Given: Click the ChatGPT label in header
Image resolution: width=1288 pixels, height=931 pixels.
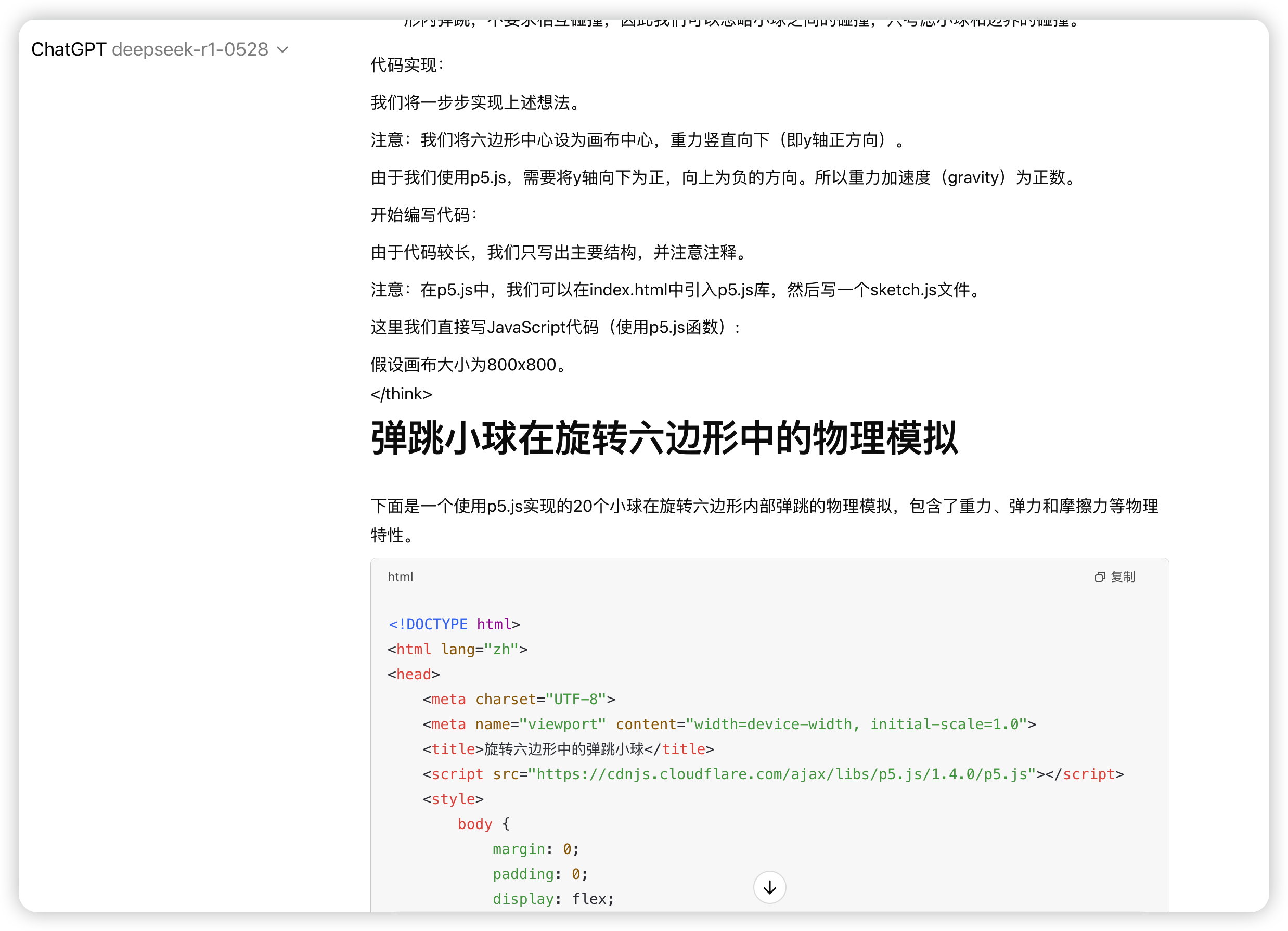Looking at the screenshot, I should tap(69, 50).
